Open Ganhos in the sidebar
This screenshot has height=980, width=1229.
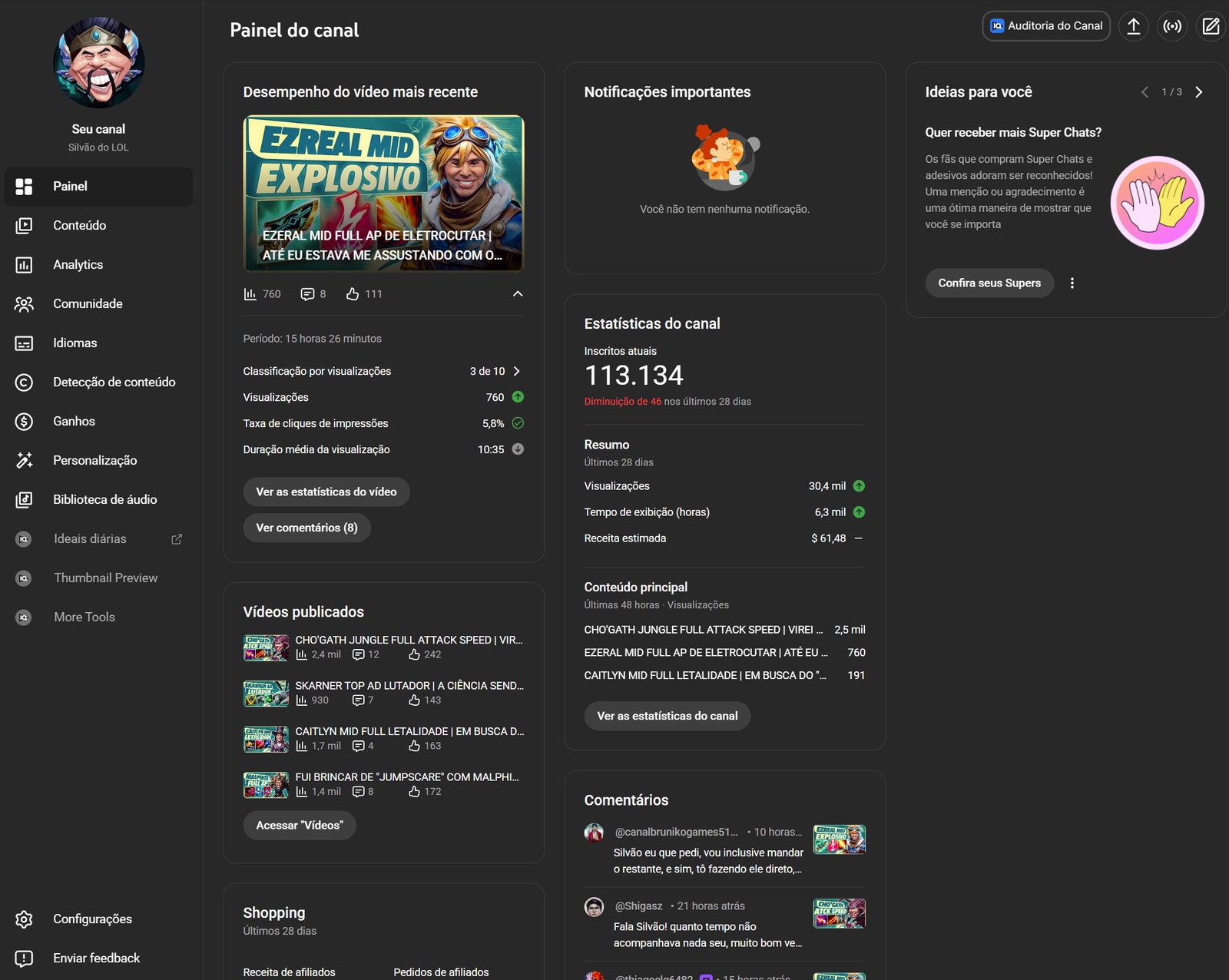pyautogui.click(x=98, y=422)
